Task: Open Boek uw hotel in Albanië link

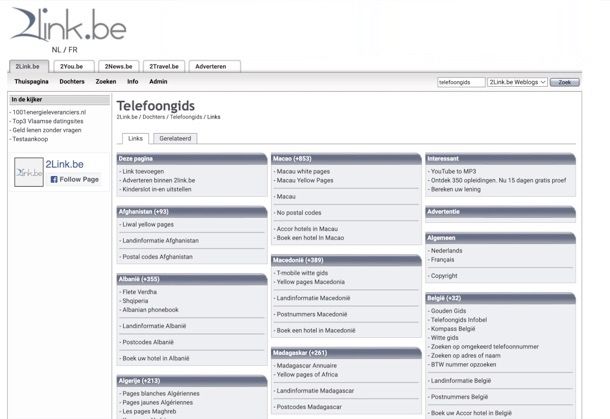Action: click(156, 359)
